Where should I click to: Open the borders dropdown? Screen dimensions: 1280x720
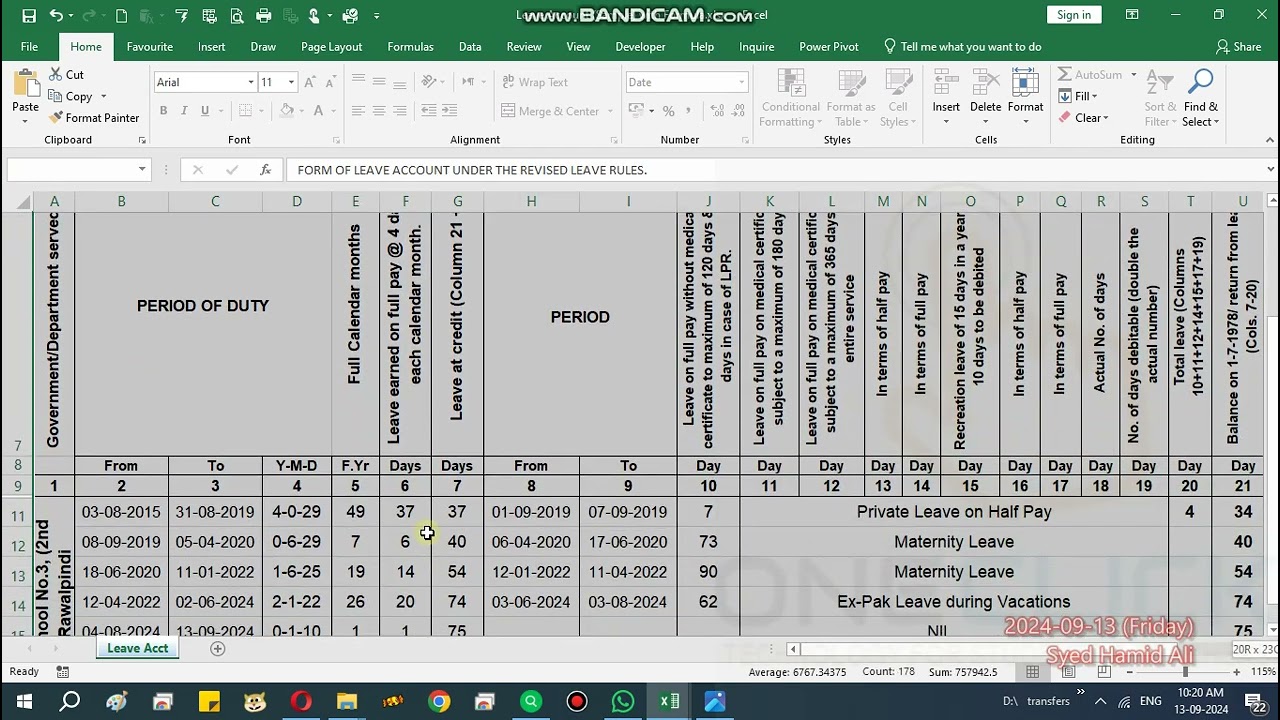(261, 111)
